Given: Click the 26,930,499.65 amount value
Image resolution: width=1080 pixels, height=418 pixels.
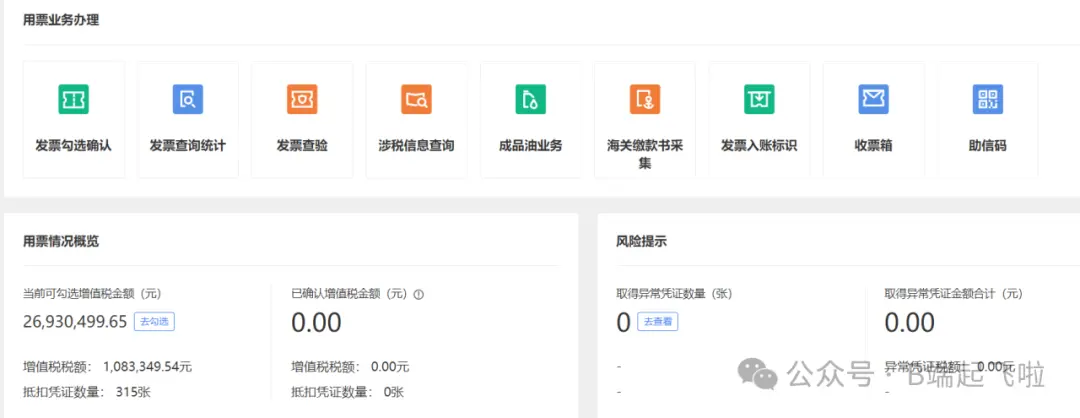Looking at the screenshot, I should [x=75, y=322].
